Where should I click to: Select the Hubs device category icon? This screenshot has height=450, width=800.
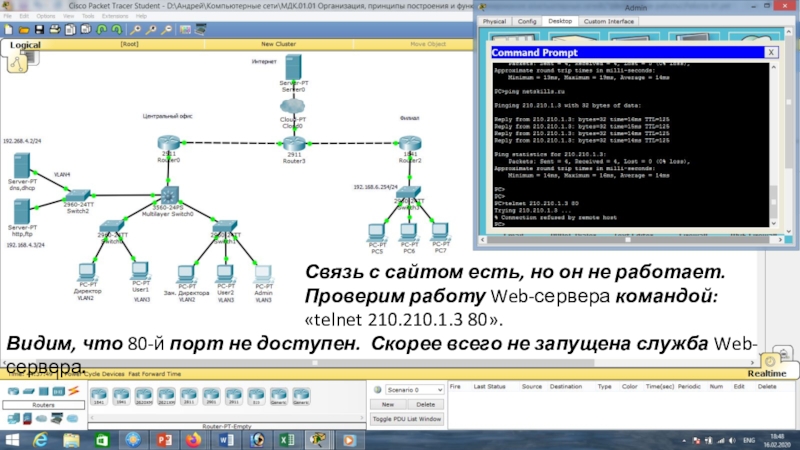coord(43,391)
